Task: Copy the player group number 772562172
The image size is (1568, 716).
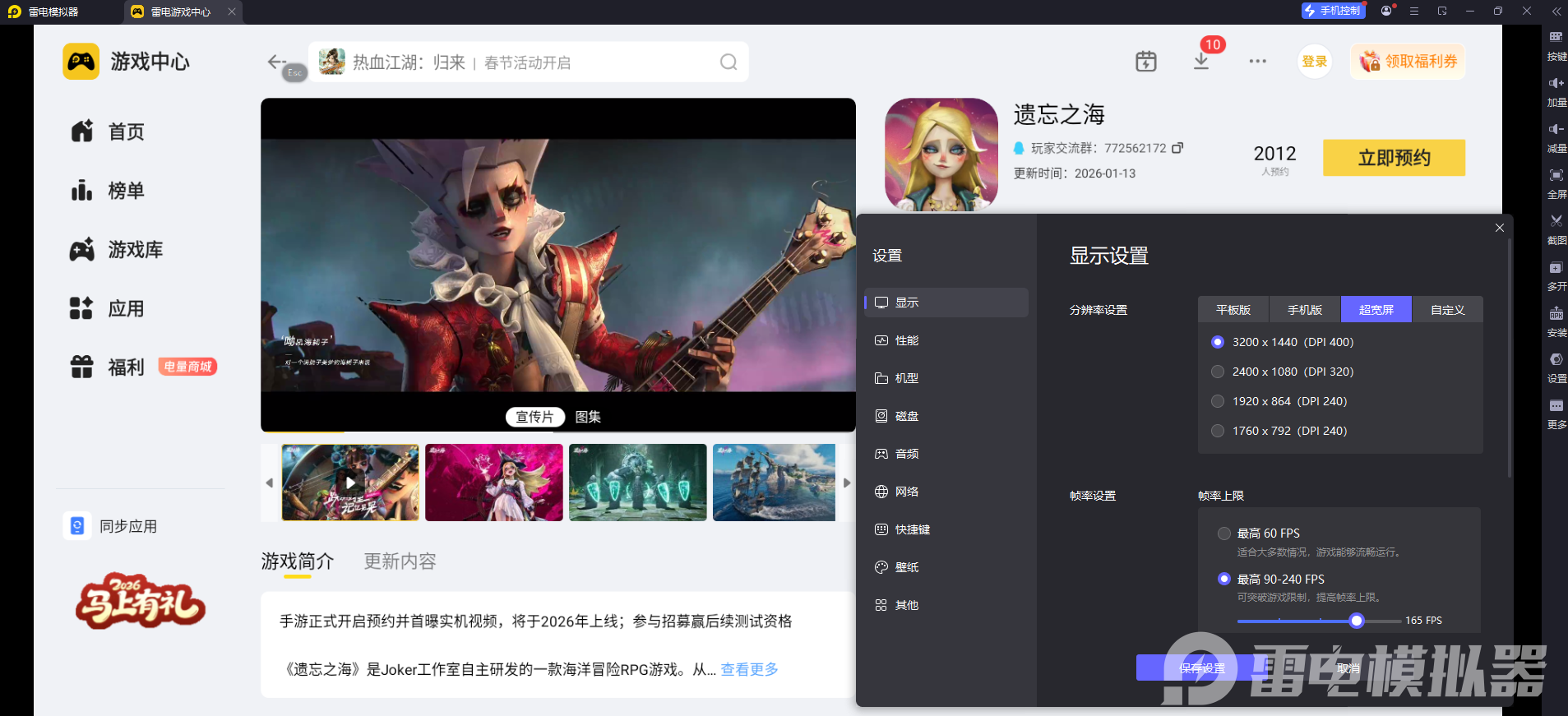Action: 1177,148
